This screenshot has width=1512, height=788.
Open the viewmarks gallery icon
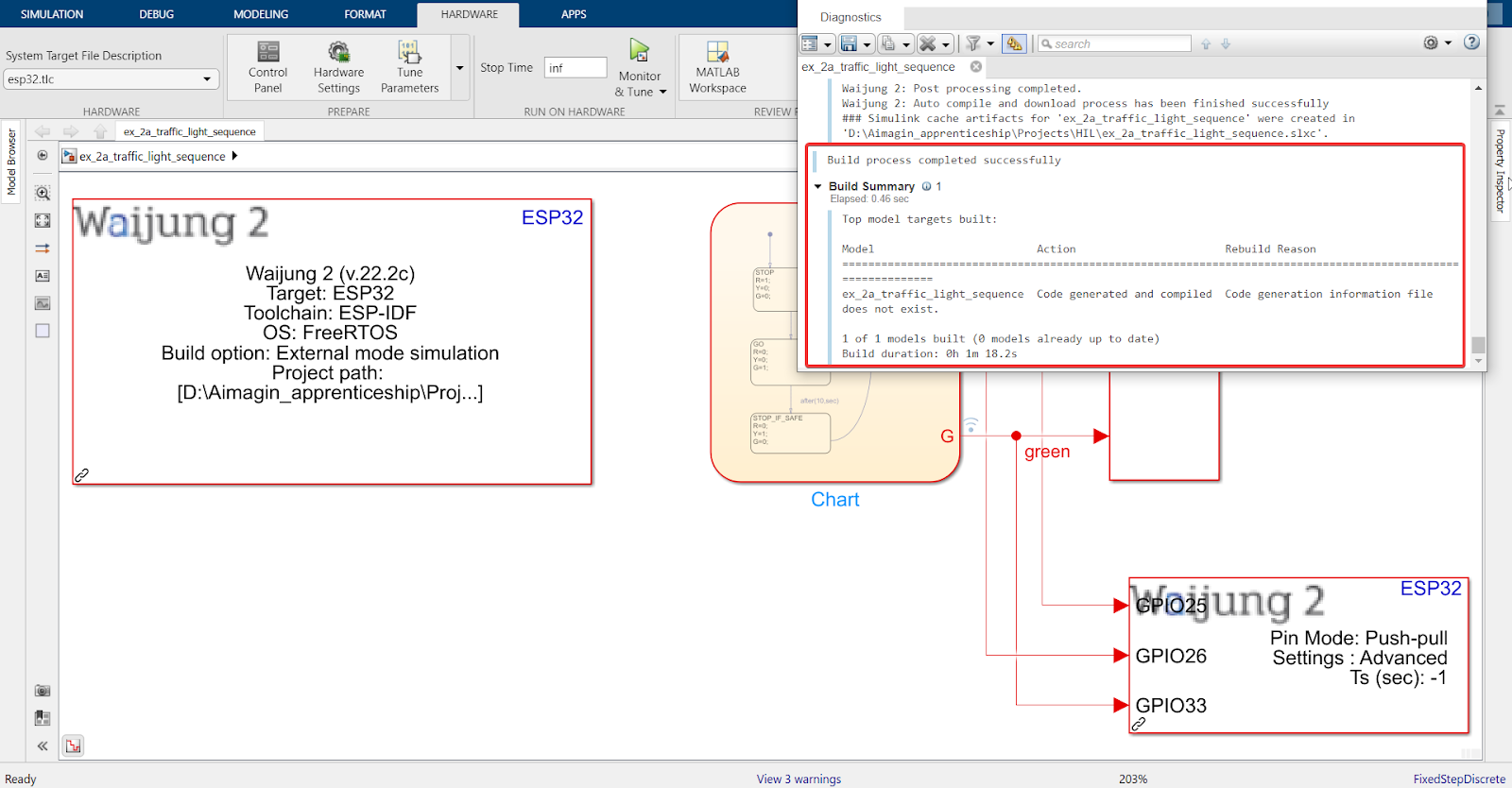43,718
